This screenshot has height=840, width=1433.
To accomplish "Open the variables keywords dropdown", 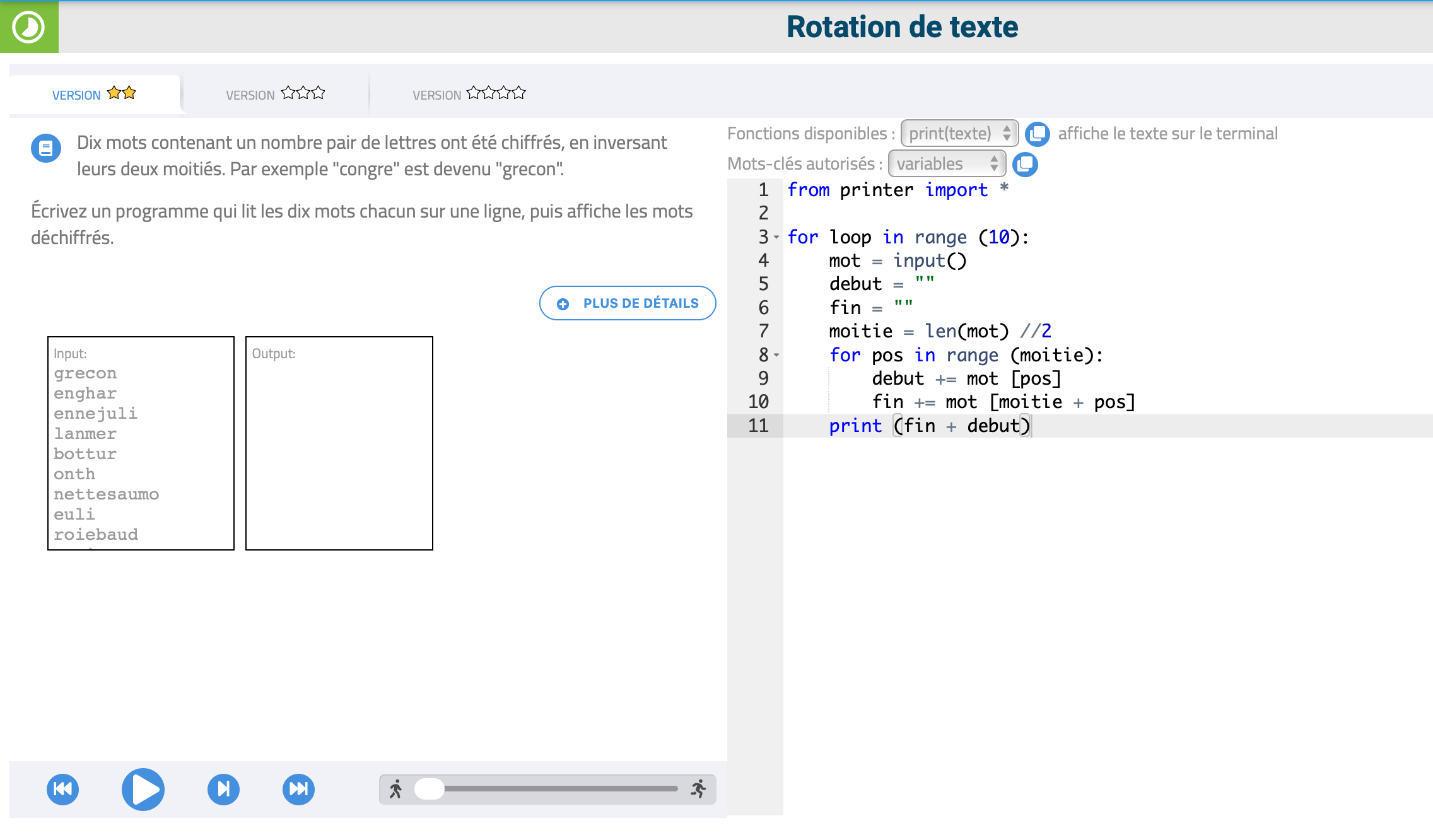I will 946,164.
